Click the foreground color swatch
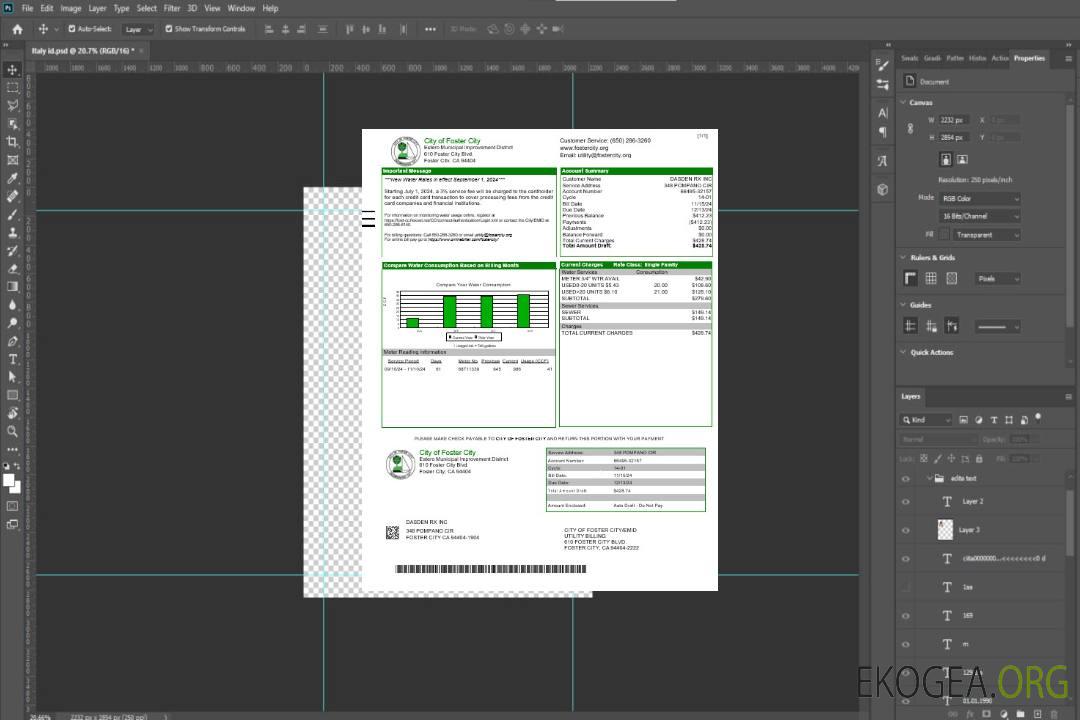This screenshot has height=720, width=1080. (9, 479)
